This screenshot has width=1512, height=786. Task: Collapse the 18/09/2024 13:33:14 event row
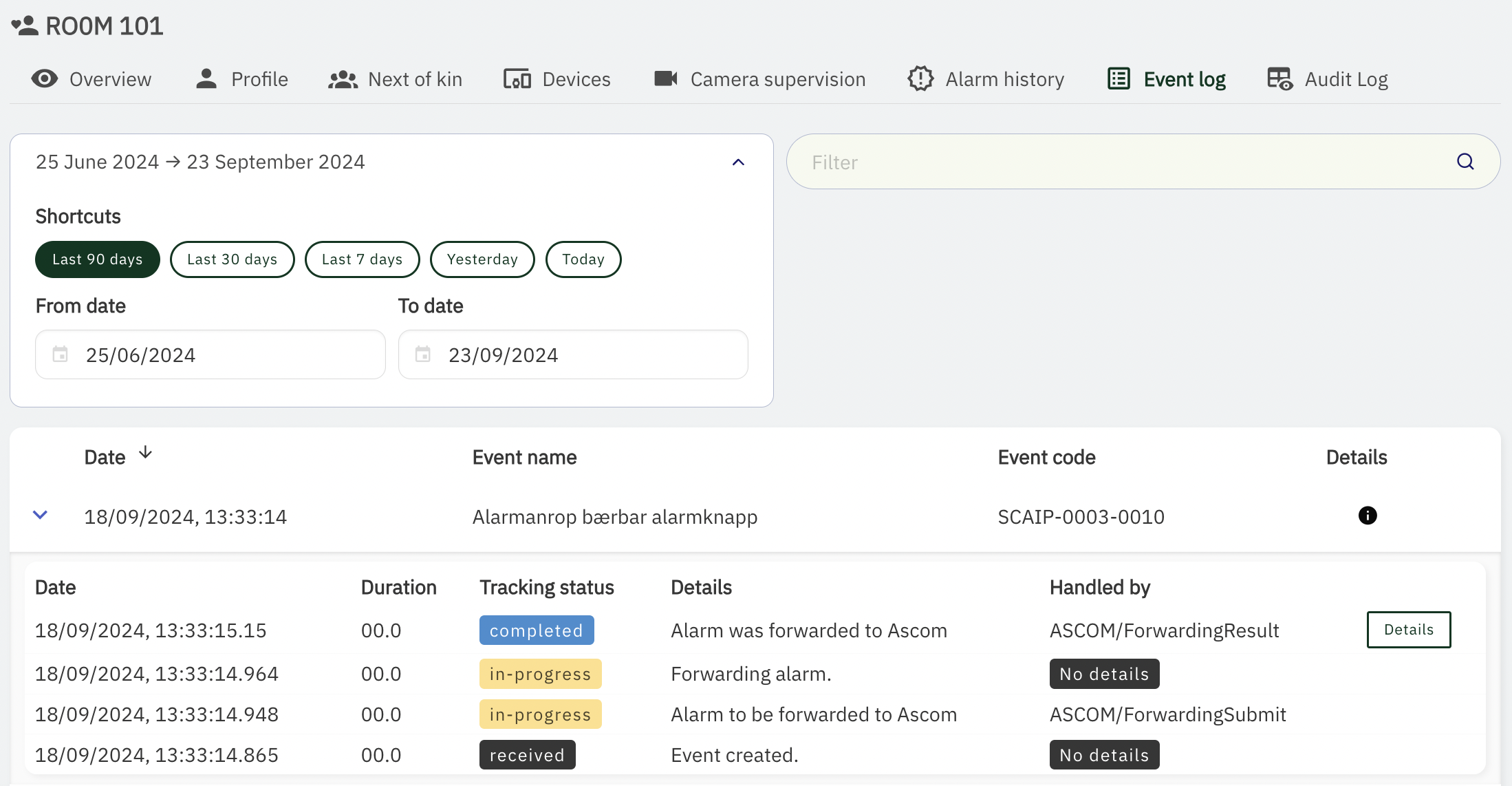pos(41,515)
